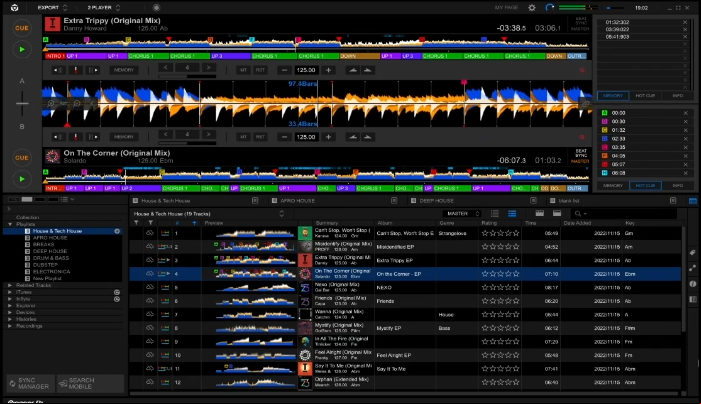Screen dimensions: 701x404
Task: Switch upper cue panel to HOT CUE tab
Action: pos(645,96)
